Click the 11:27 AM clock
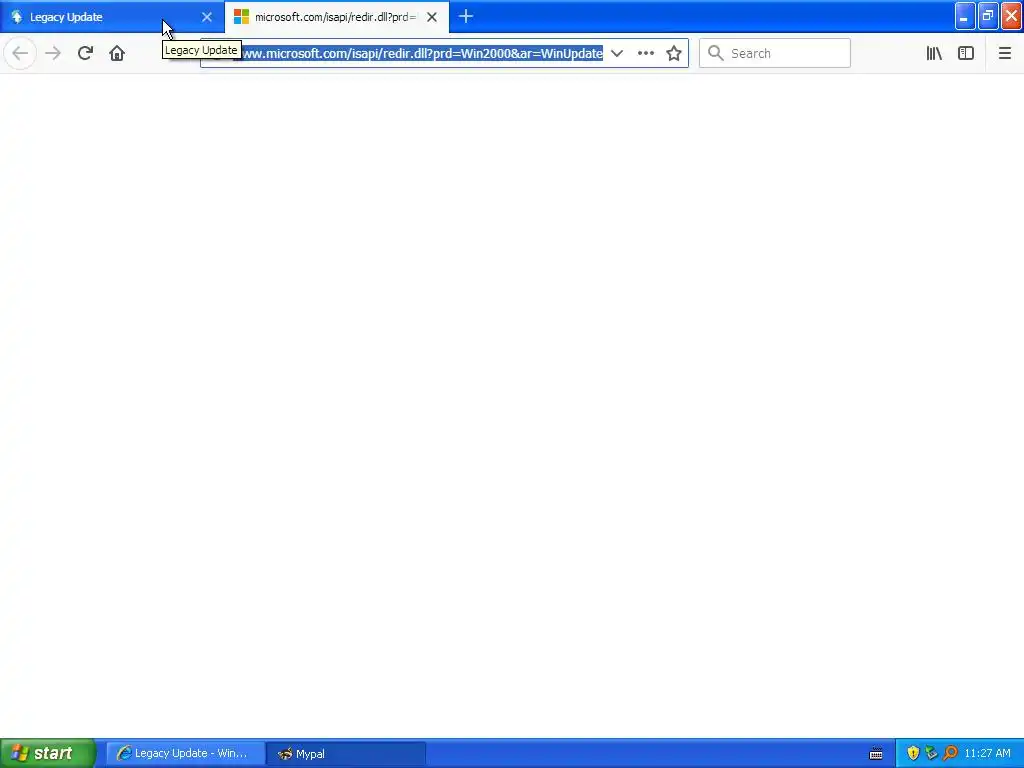 (x=987, y=754)
